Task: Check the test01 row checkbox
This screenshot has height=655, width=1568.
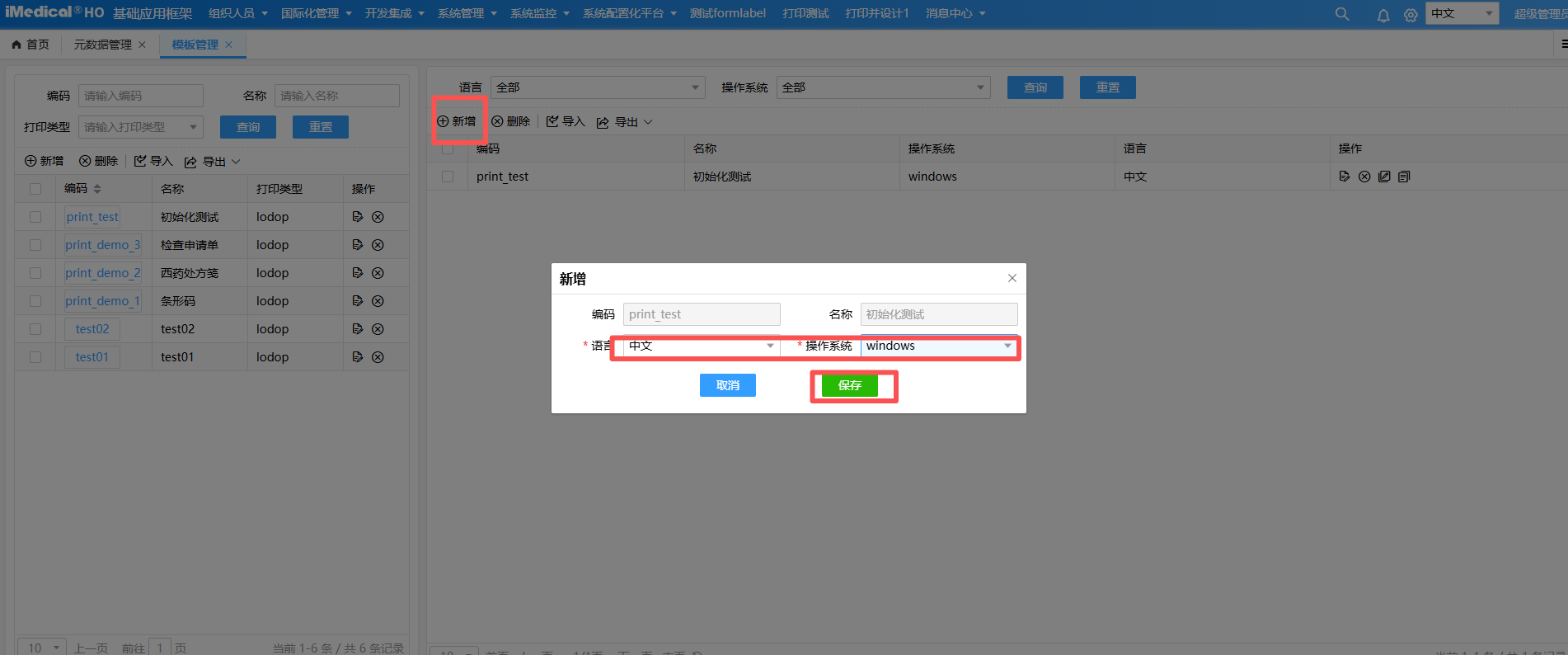Action: (x=35, y=357)
